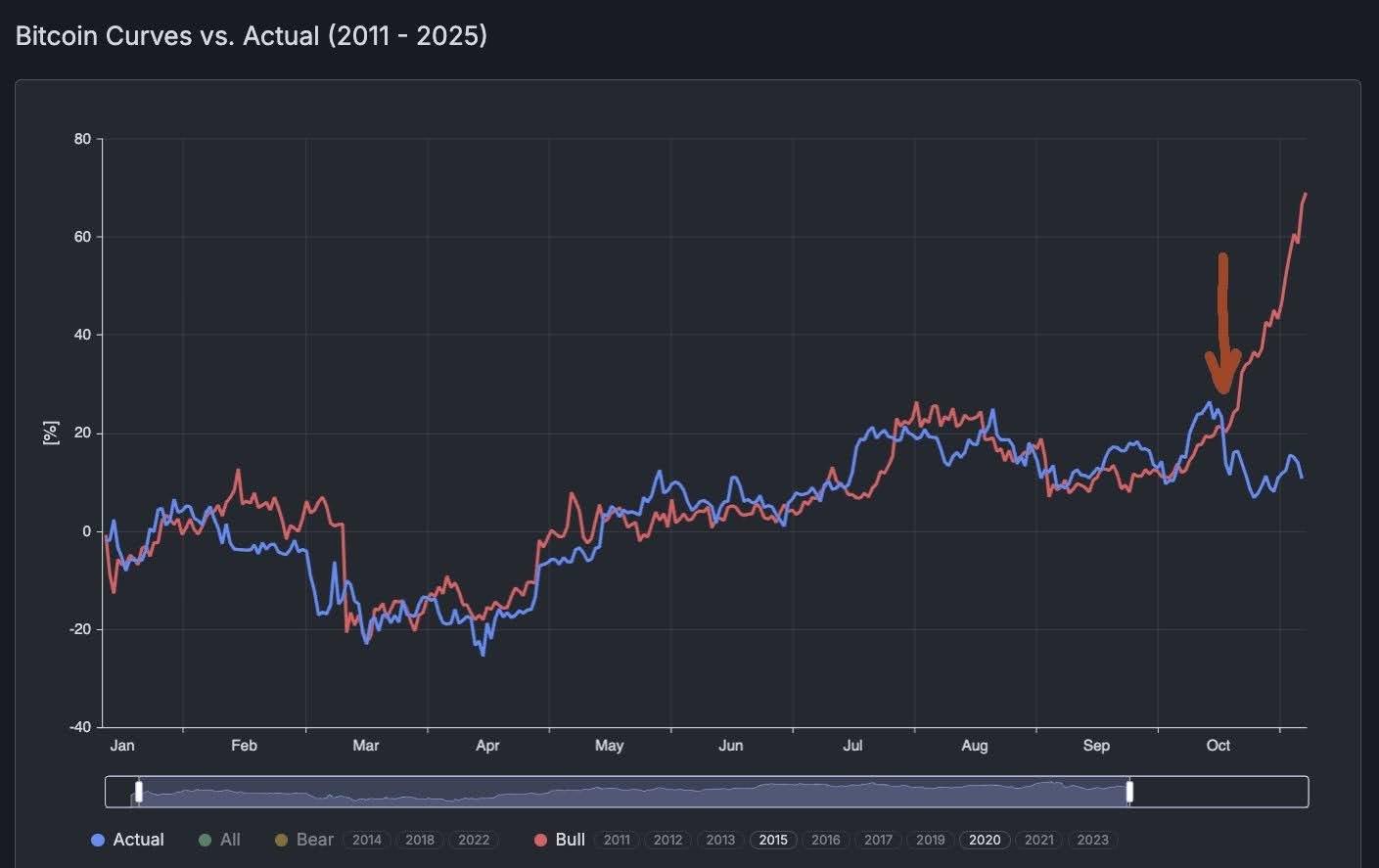1379x868 pixels.
Task: Click the right range slider handle
Action: point(1129,792)
